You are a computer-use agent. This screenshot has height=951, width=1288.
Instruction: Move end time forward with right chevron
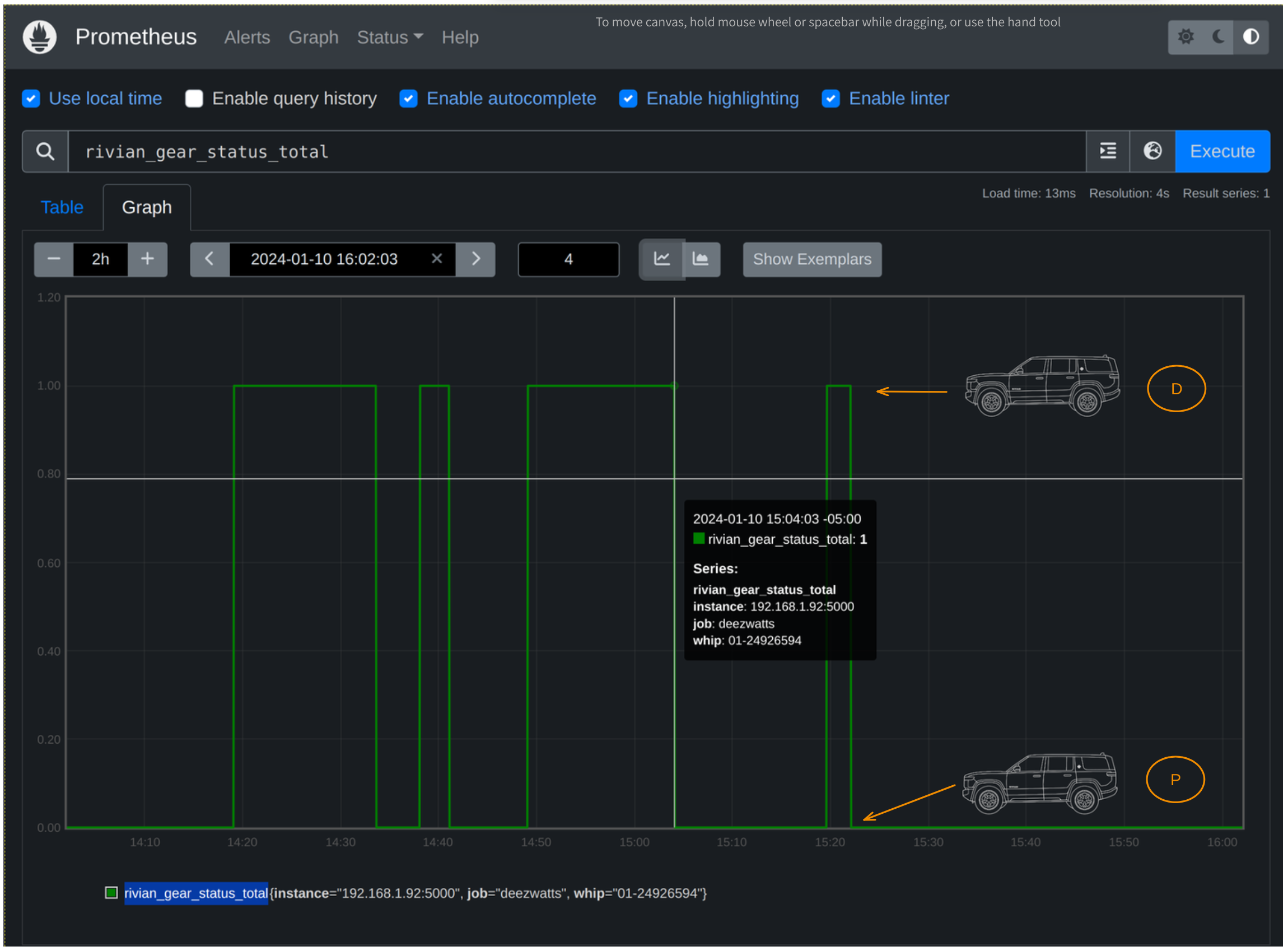(x=476, y=260)
